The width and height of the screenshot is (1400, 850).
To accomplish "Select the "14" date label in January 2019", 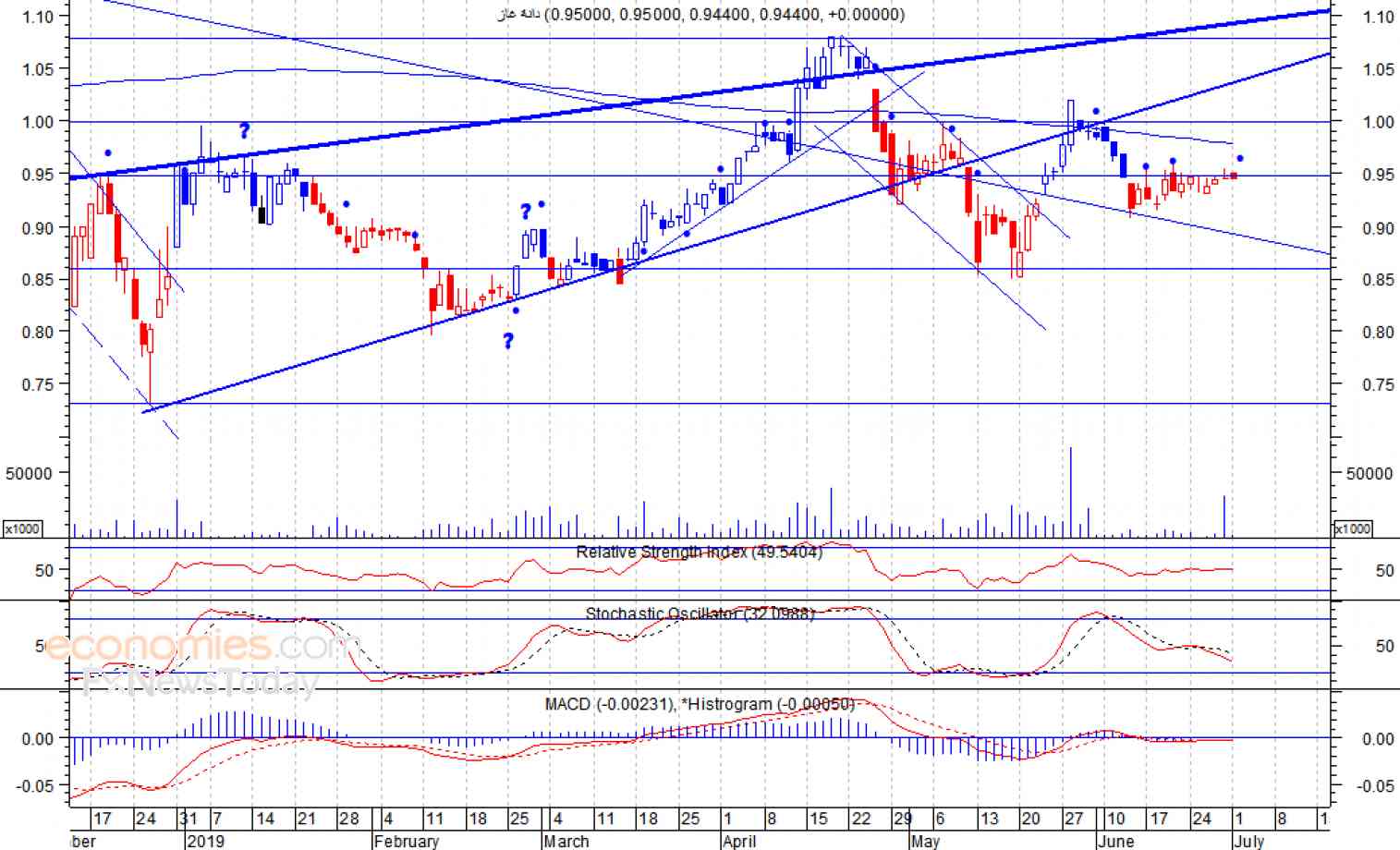I will pyautogui.click(x=265, y=819).
